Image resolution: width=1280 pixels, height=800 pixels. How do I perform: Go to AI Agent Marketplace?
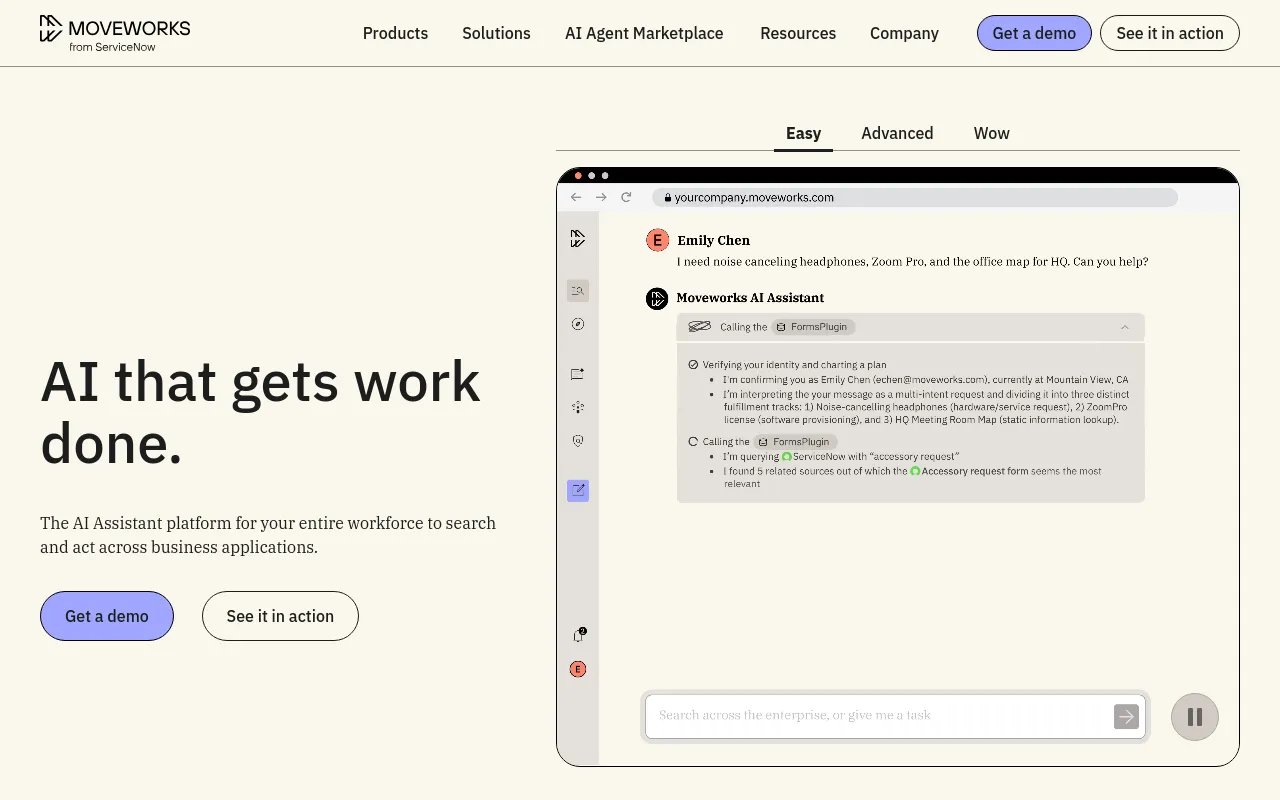coord(644,33)
